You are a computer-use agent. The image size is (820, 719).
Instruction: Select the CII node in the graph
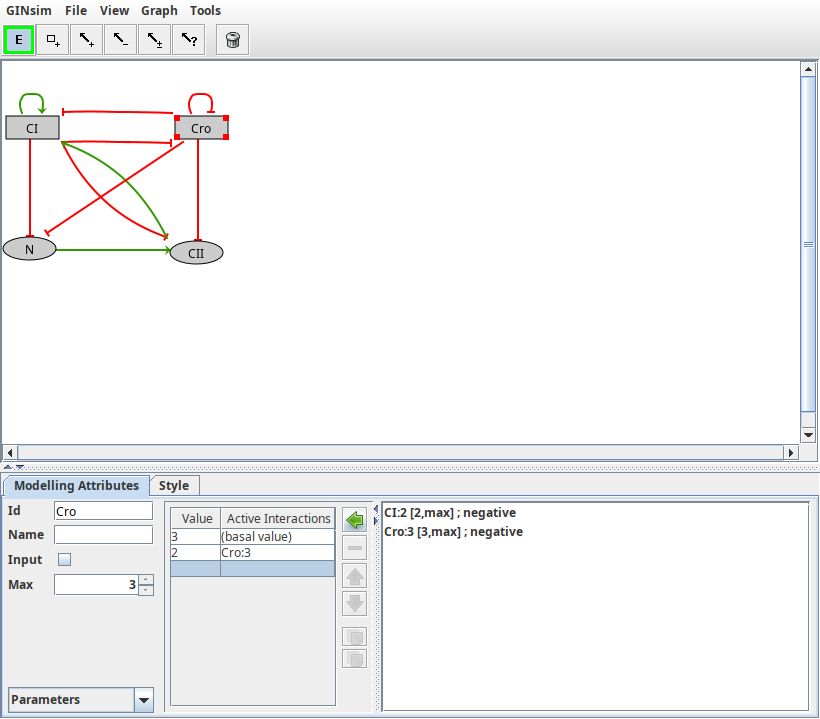[x=196, y=253]
